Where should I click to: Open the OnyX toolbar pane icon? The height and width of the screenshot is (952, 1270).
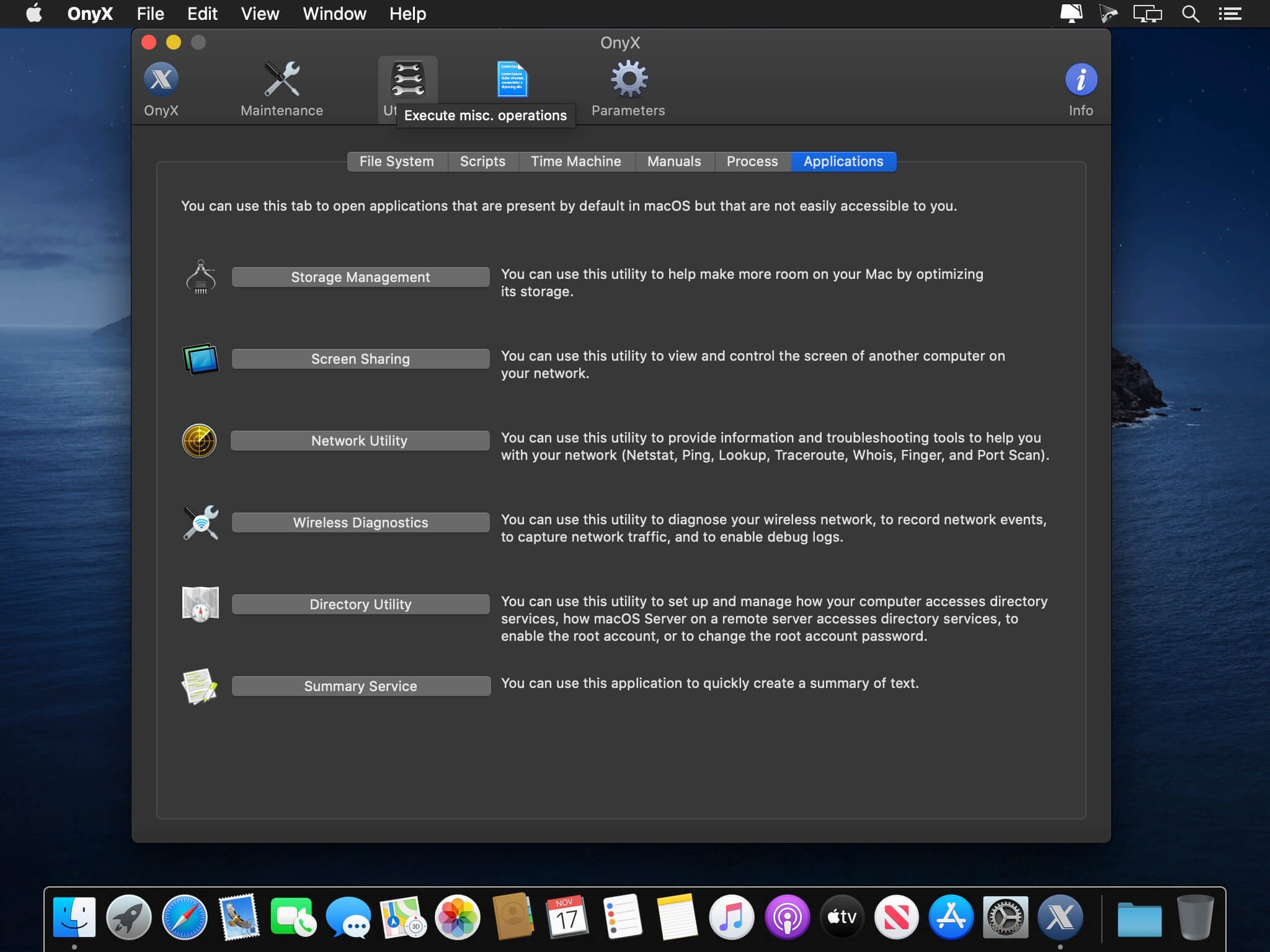(161, 79)
